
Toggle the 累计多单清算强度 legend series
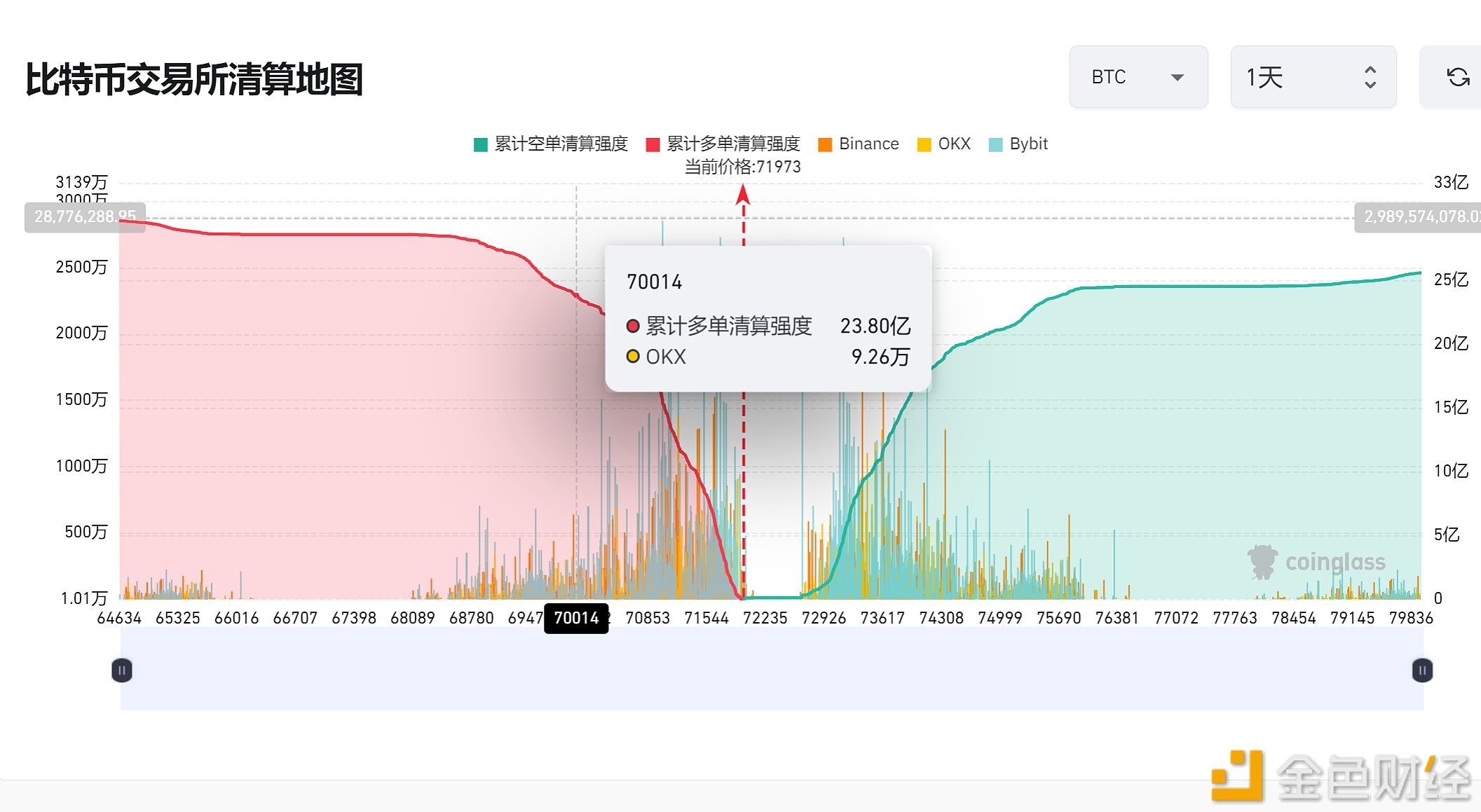click(x=723, y=144)
